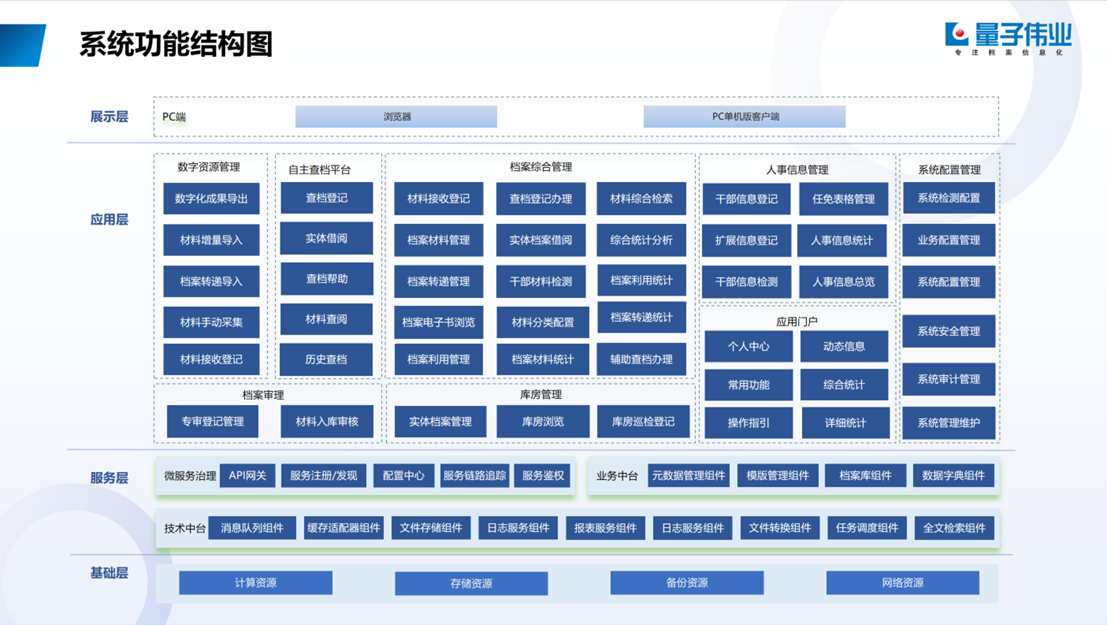Click the 干部信息检测 box
This screenshot has width=1107, height=625.
pyautogui.click(x=746, y=282)
